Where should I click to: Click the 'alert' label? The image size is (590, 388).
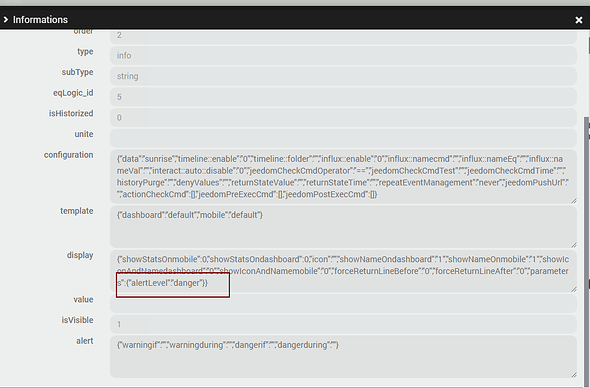85,341
